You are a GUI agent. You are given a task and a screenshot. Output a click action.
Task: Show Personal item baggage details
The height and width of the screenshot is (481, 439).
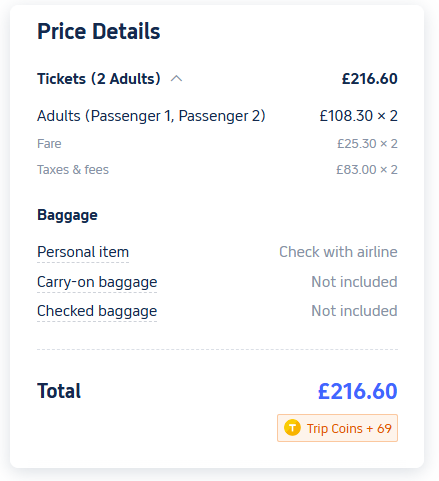tap(83, 252)
